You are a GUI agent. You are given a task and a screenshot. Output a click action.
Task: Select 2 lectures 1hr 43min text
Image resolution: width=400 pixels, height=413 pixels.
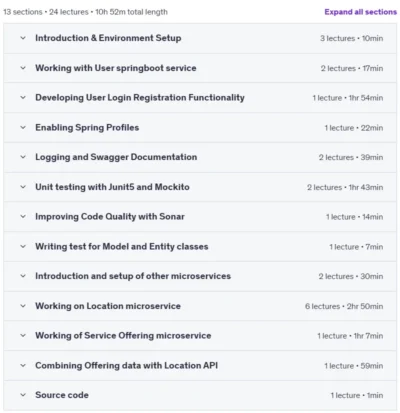345,187
